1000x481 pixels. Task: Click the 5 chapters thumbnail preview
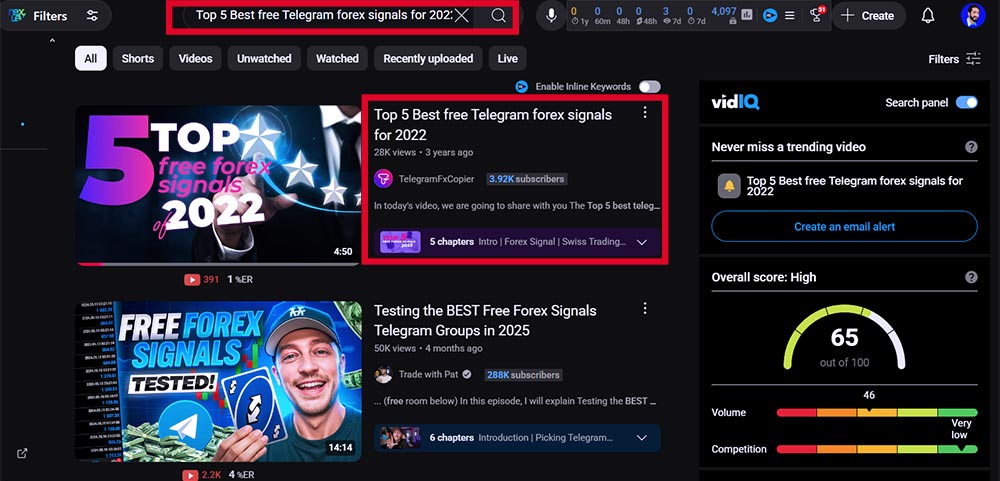click(x=400, y=242)
